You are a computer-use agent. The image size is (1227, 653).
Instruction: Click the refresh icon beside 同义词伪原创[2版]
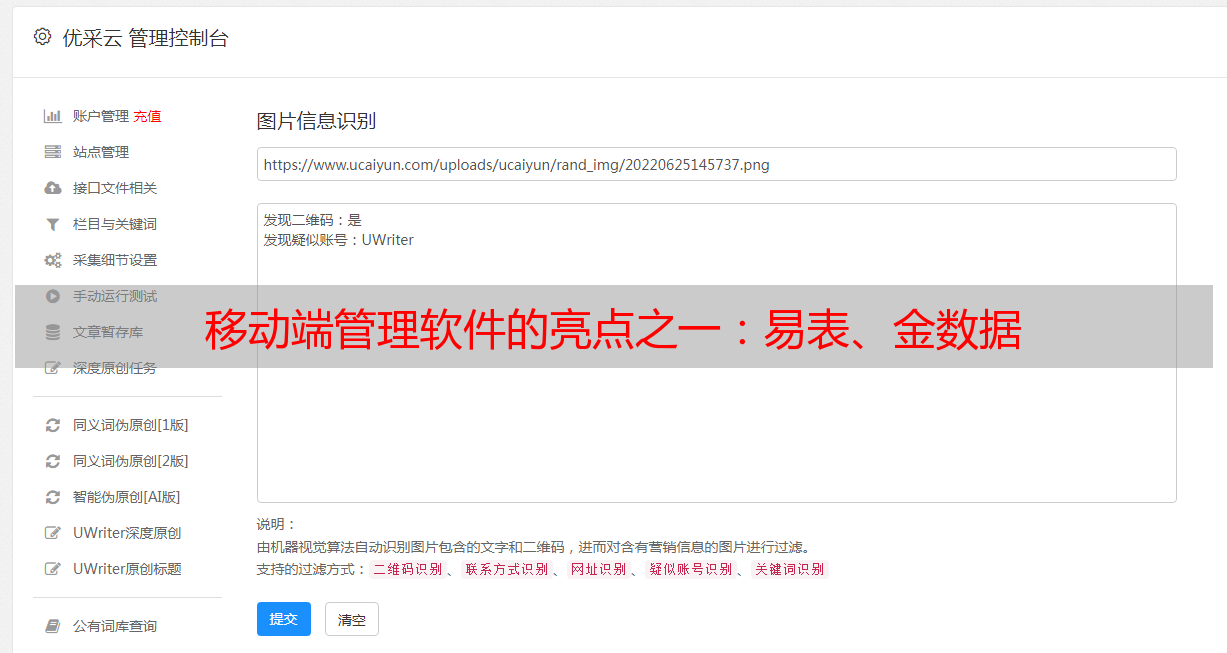click(53, 461)
